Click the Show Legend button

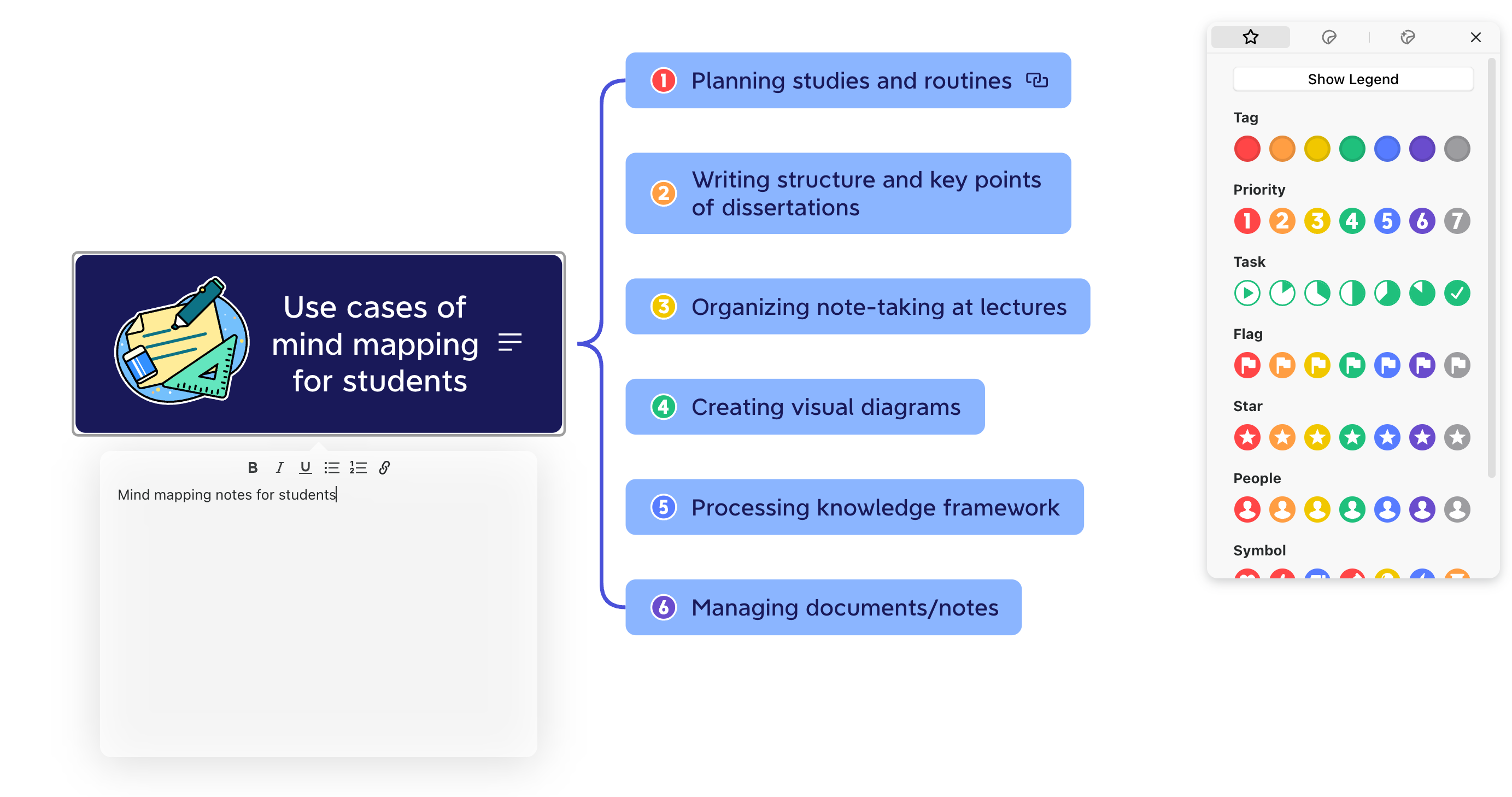1353,79
